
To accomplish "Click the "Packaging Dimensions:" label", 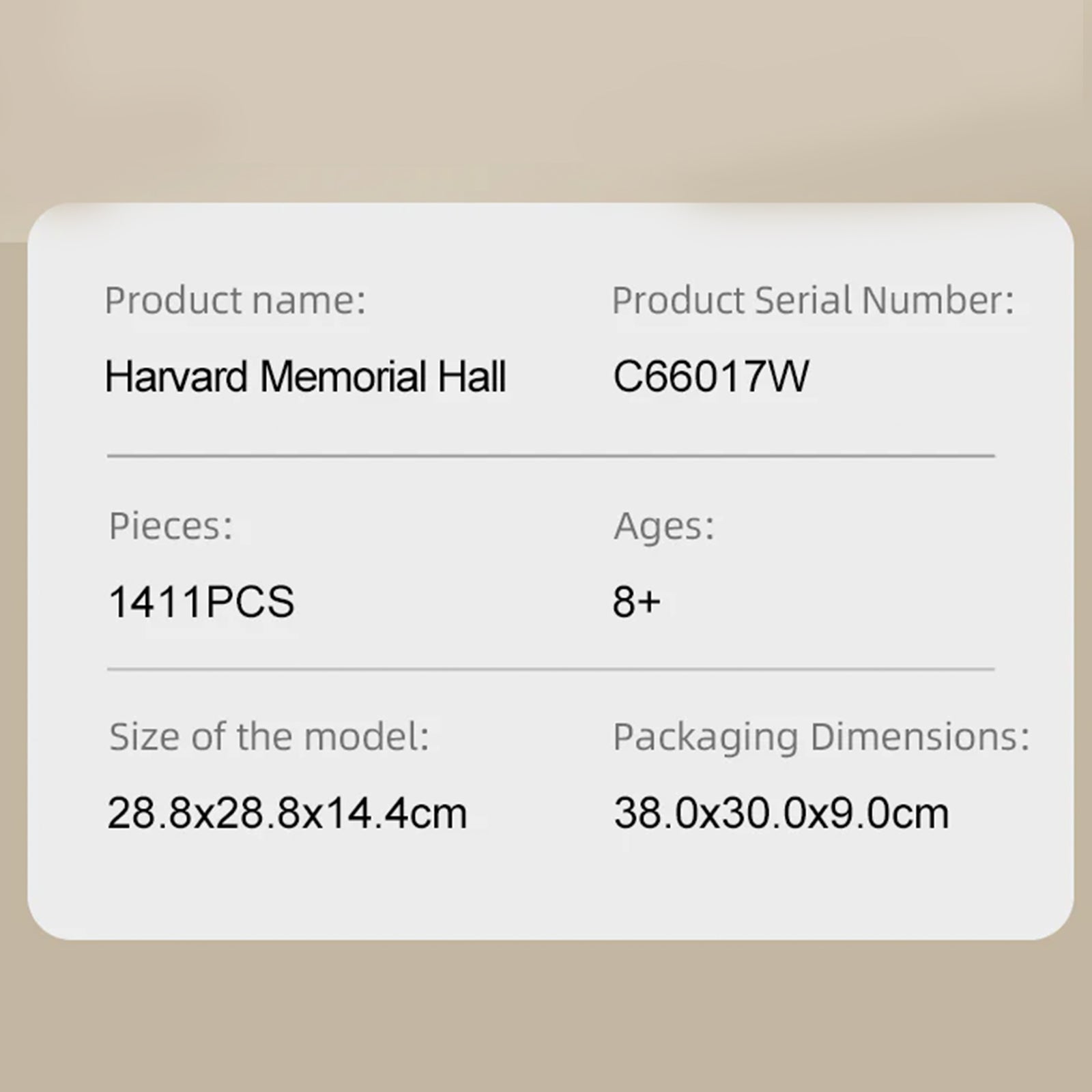I will click(x=821, y=738).
